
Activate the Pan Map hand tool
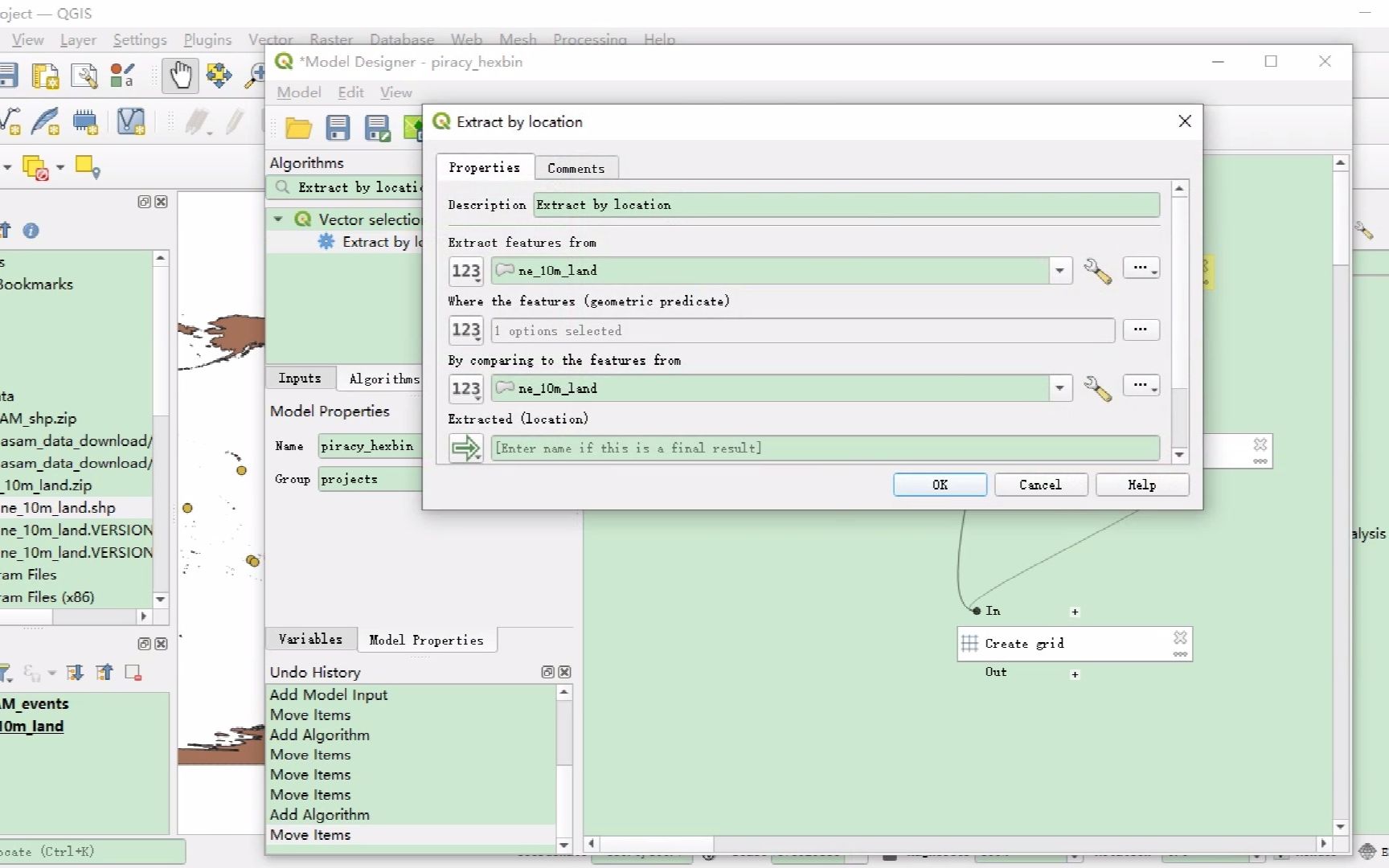(181, 75)
